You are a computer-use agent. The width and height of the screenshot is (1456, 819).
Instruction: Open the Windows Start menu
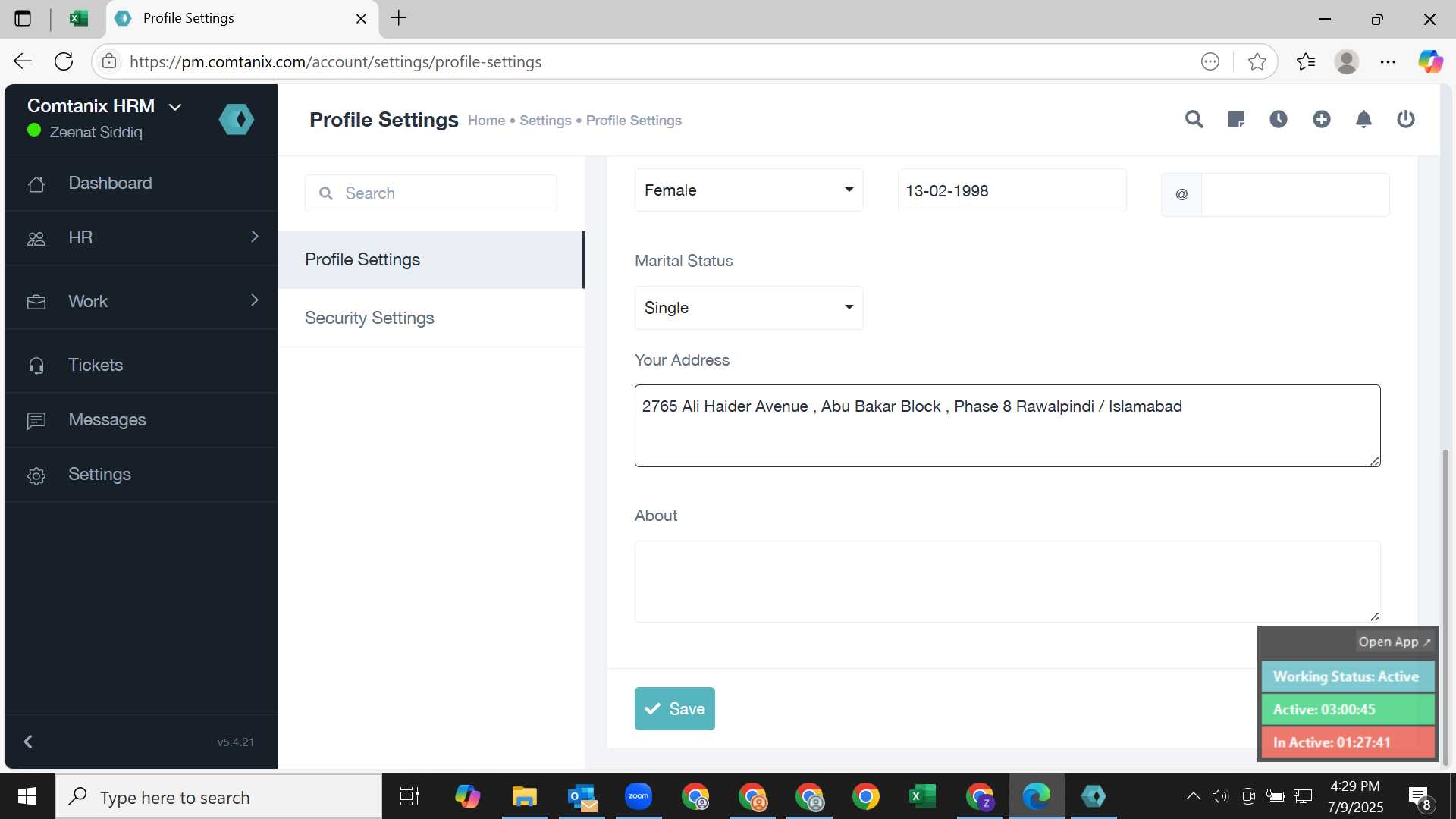point(27,796)
